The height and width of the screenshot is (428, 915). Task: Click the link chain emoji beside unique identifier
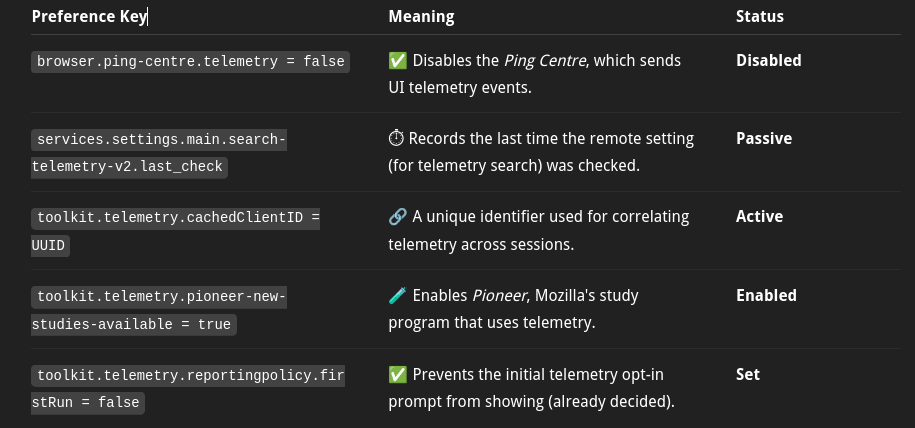coord(398,217)
